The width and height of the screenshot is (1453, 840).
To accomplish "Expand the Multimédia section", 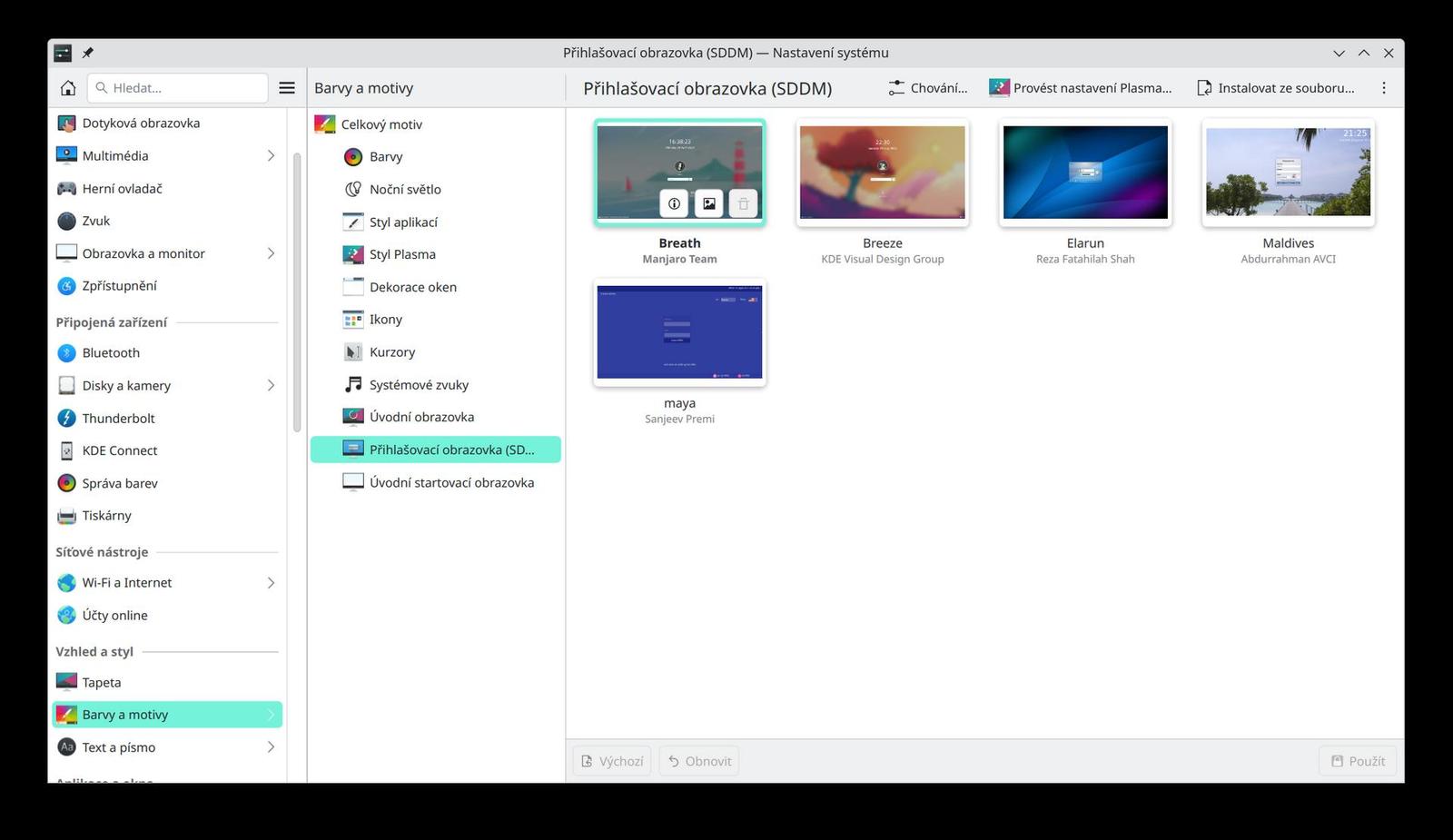I will coord(271,155).
